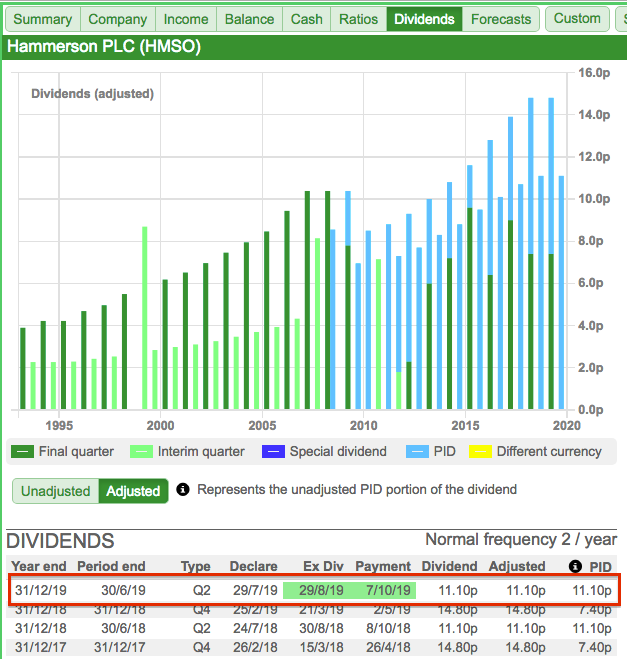Open the Income tab
Image resolution: width=627 pixels, height=659 pixels.
(x=186, y=19)
